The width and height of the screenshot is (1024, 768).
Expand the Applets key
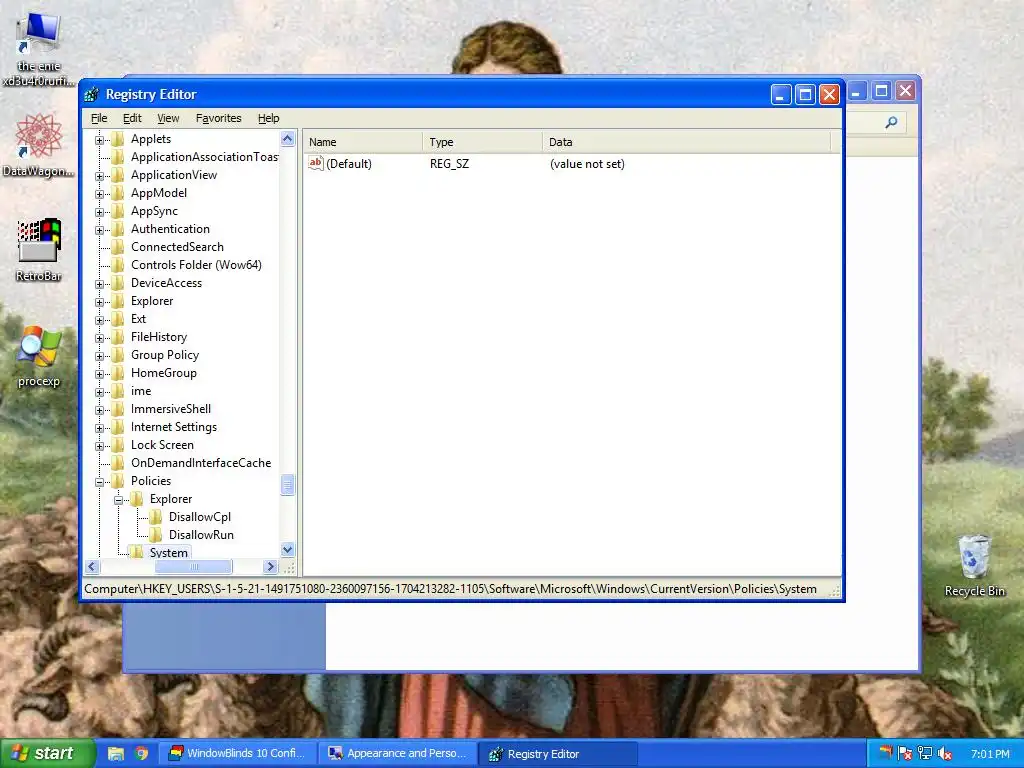click(x=99, y=140)
